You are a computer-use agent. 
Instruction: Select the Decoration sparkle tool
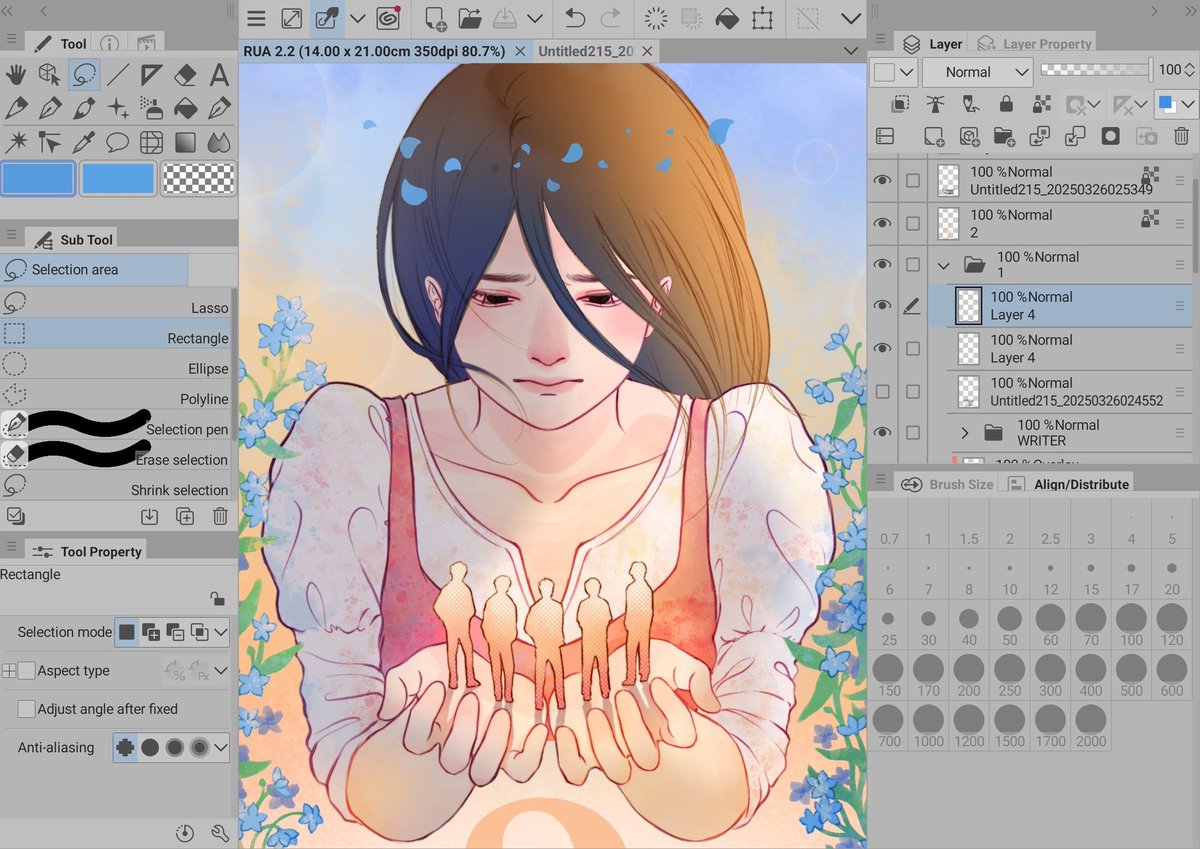[x=117, y=108]
